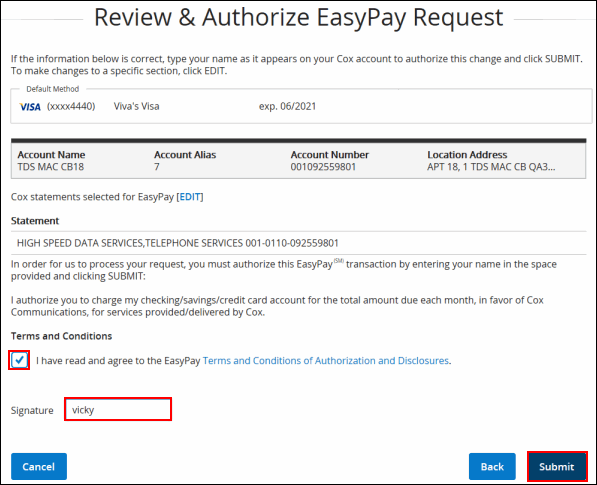Open Terms and Conditions of Authorization link
The image size is (597, 485).
click(x=326, y=361)
